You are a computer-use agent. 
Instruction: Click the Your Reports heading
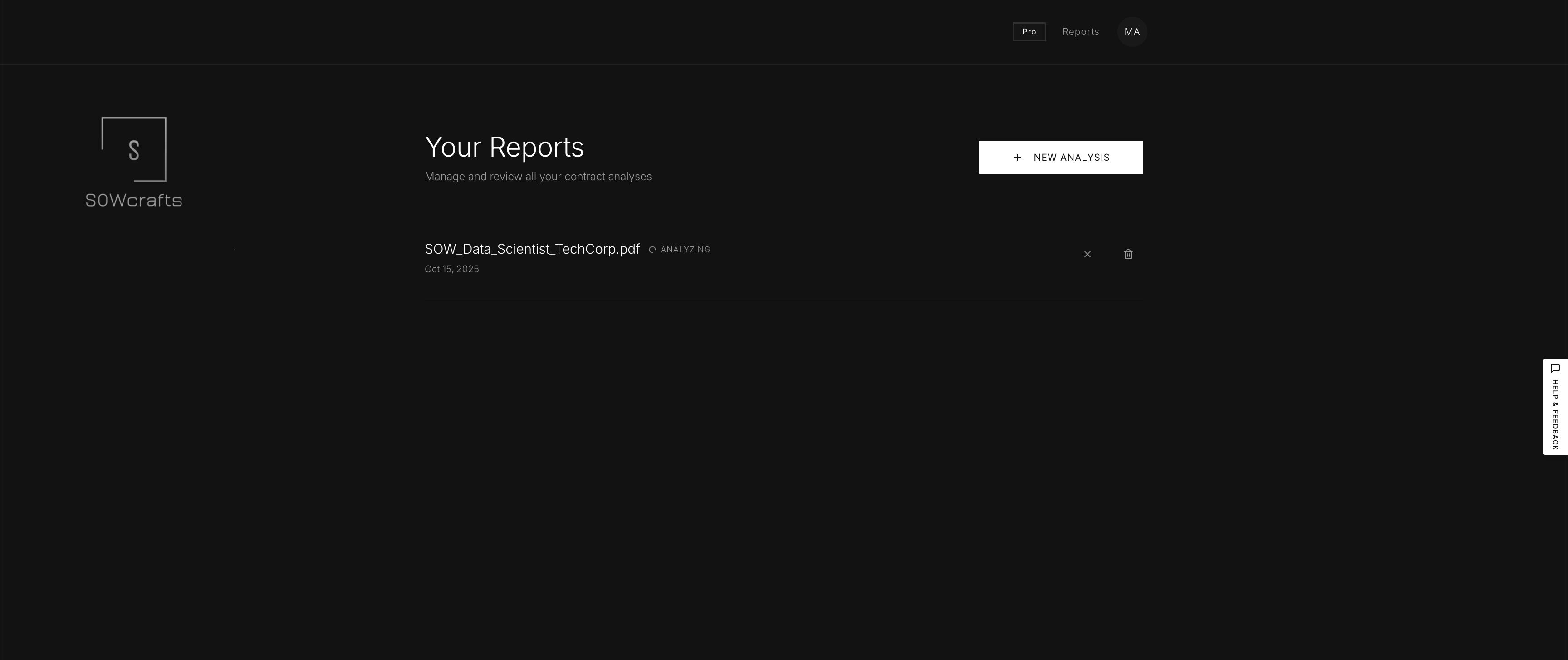[x=504, y=148]
